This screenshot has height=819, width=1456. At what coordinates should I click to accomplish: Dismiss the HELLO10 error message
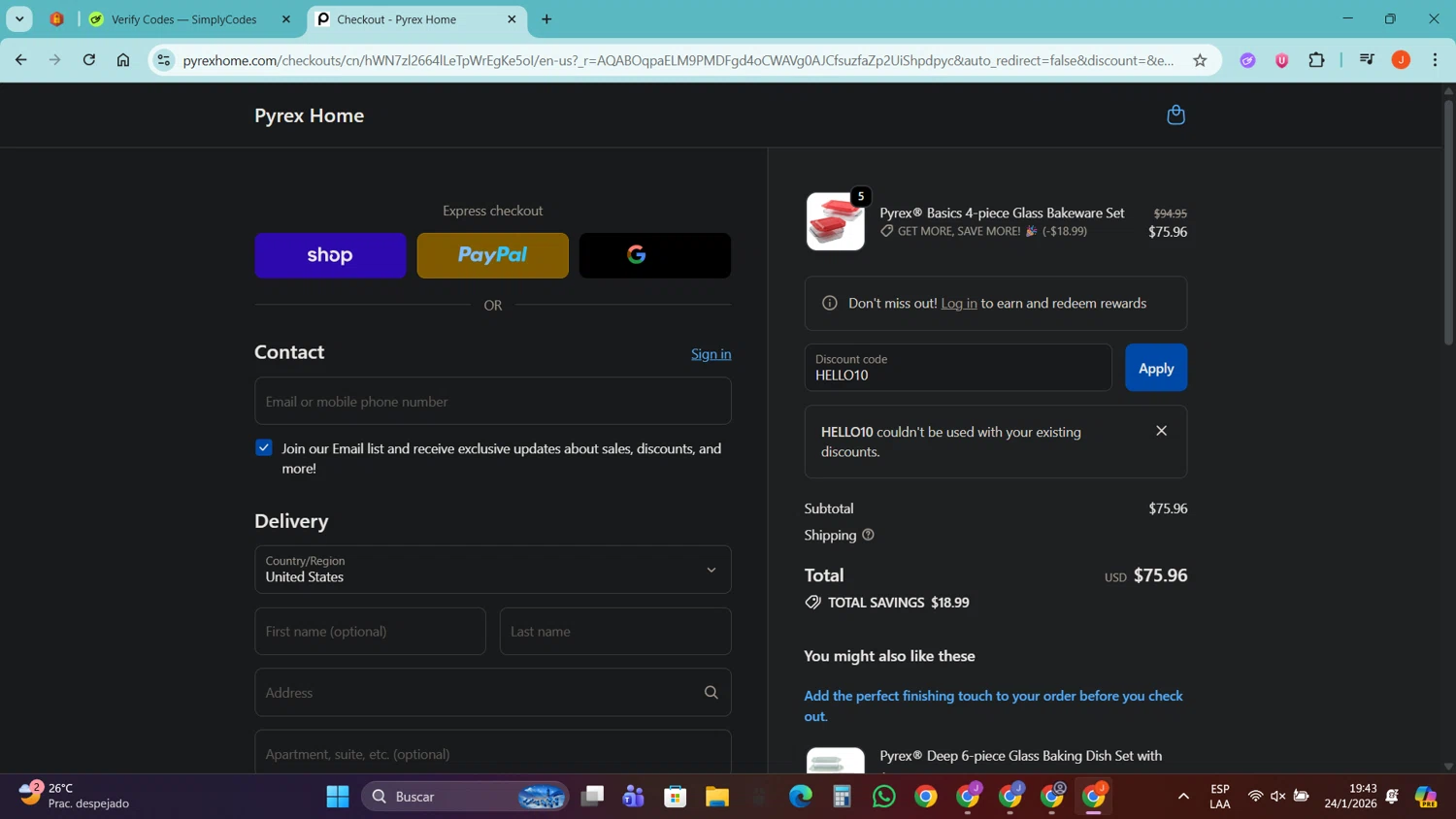(1161, 431)
